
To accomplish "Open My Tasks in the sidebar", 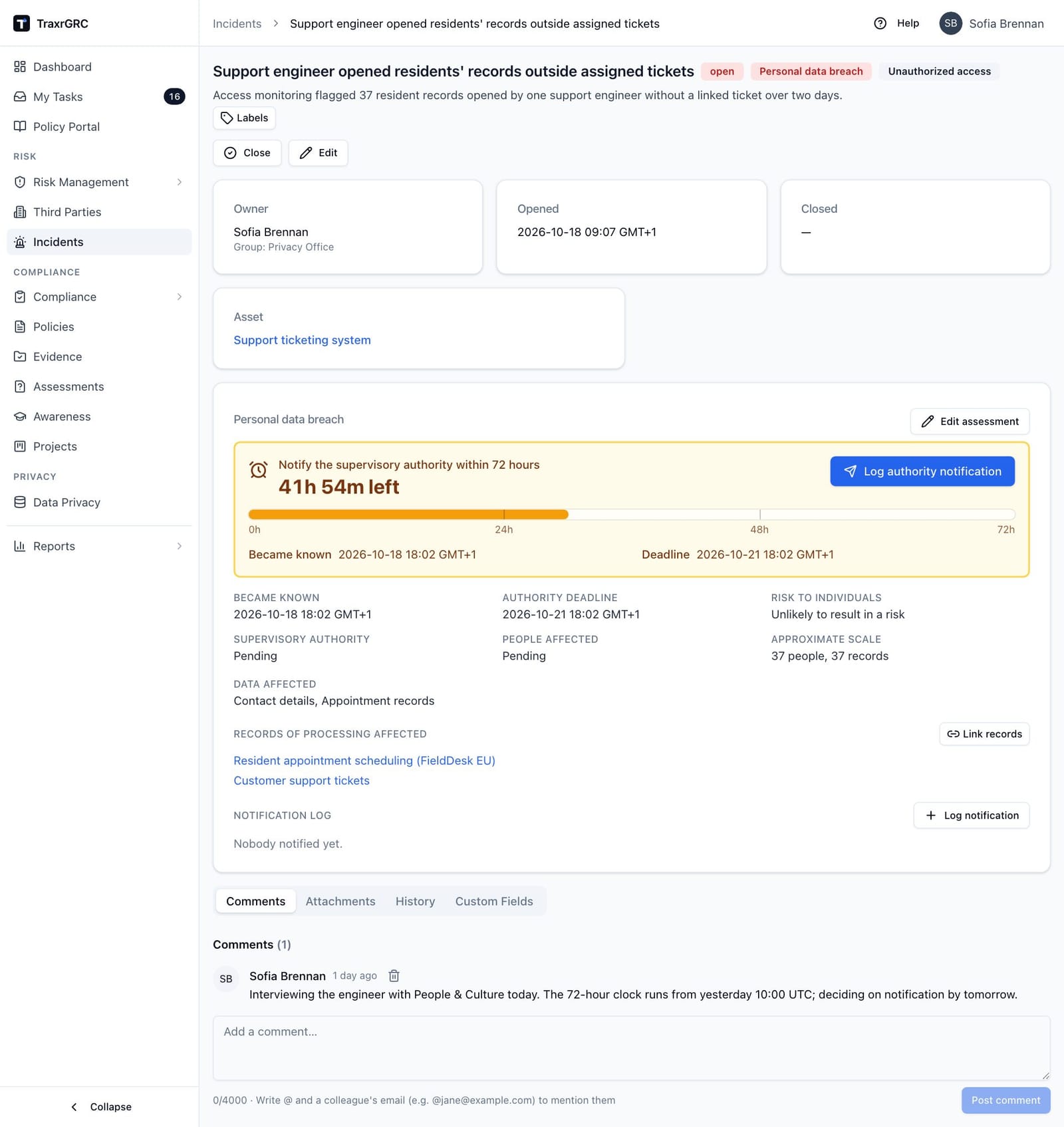I will (99, 96).
